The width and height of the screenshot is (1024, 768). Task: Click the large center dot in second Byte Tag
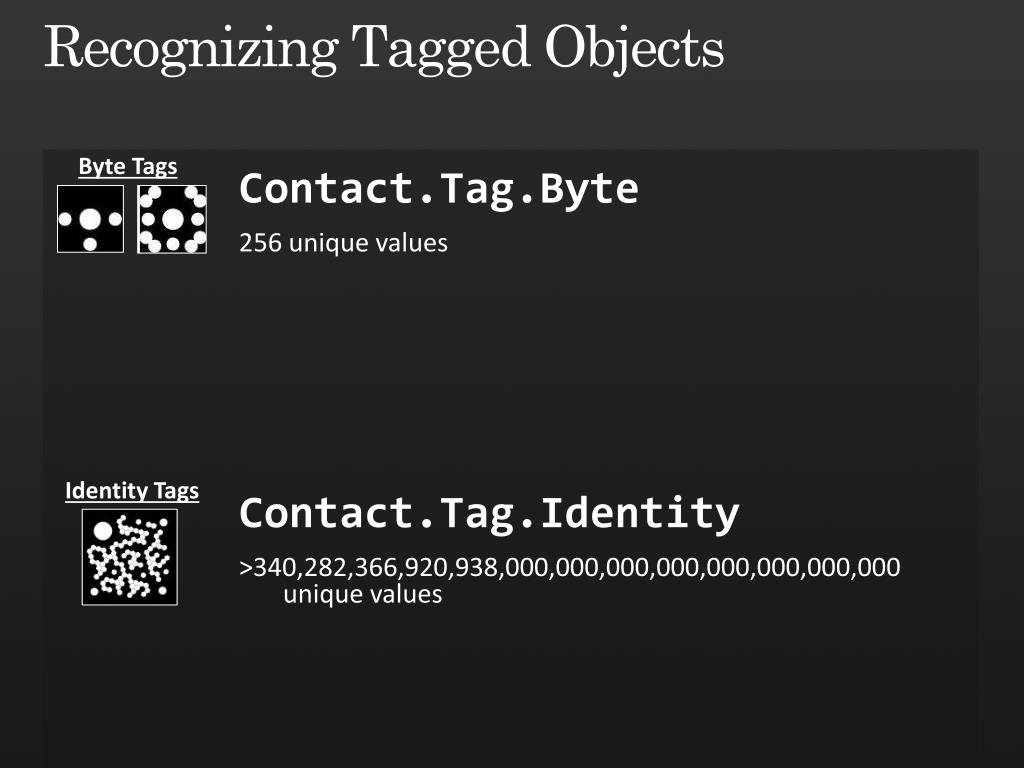coord(172,219)
